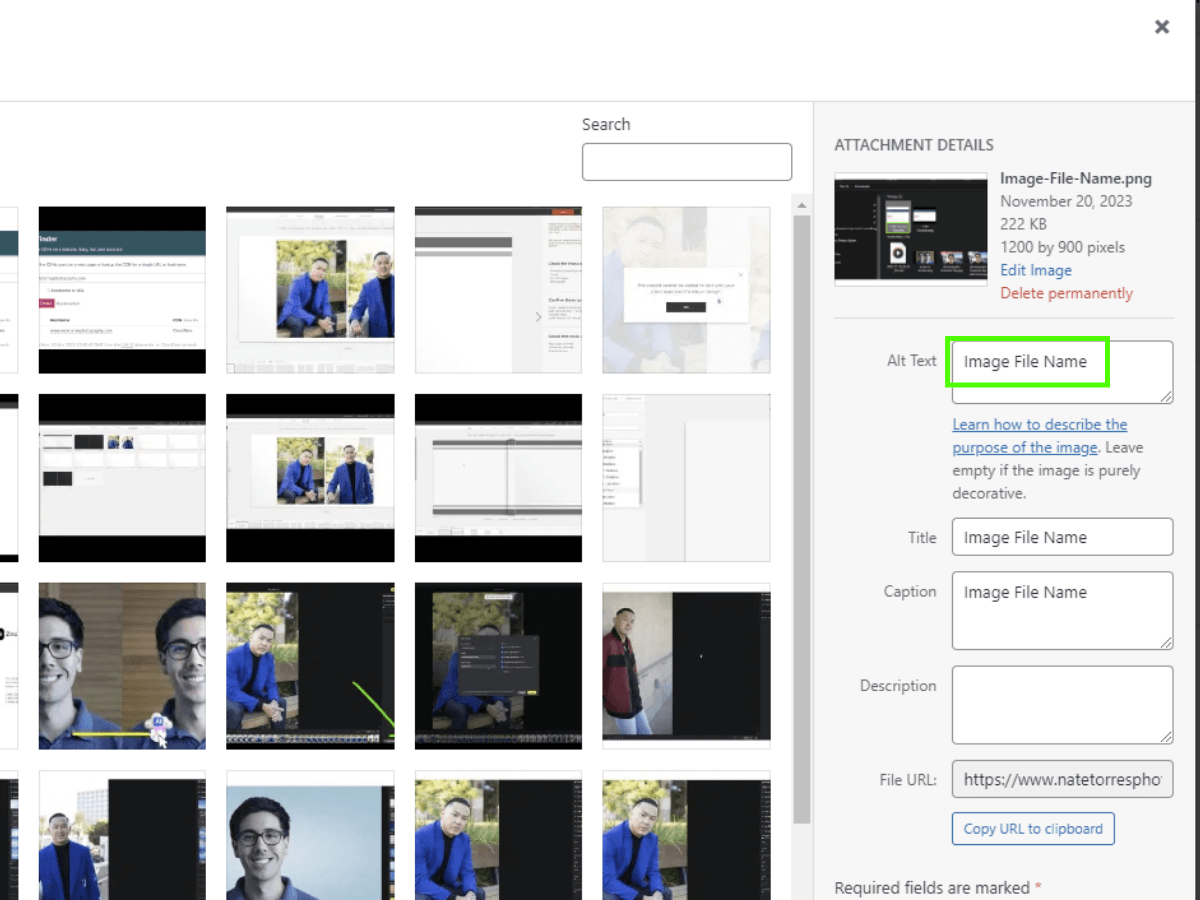The height and width of the screenshot is (900, 1200).
Task: Click the Title input field
Action: coord(1061,537)
